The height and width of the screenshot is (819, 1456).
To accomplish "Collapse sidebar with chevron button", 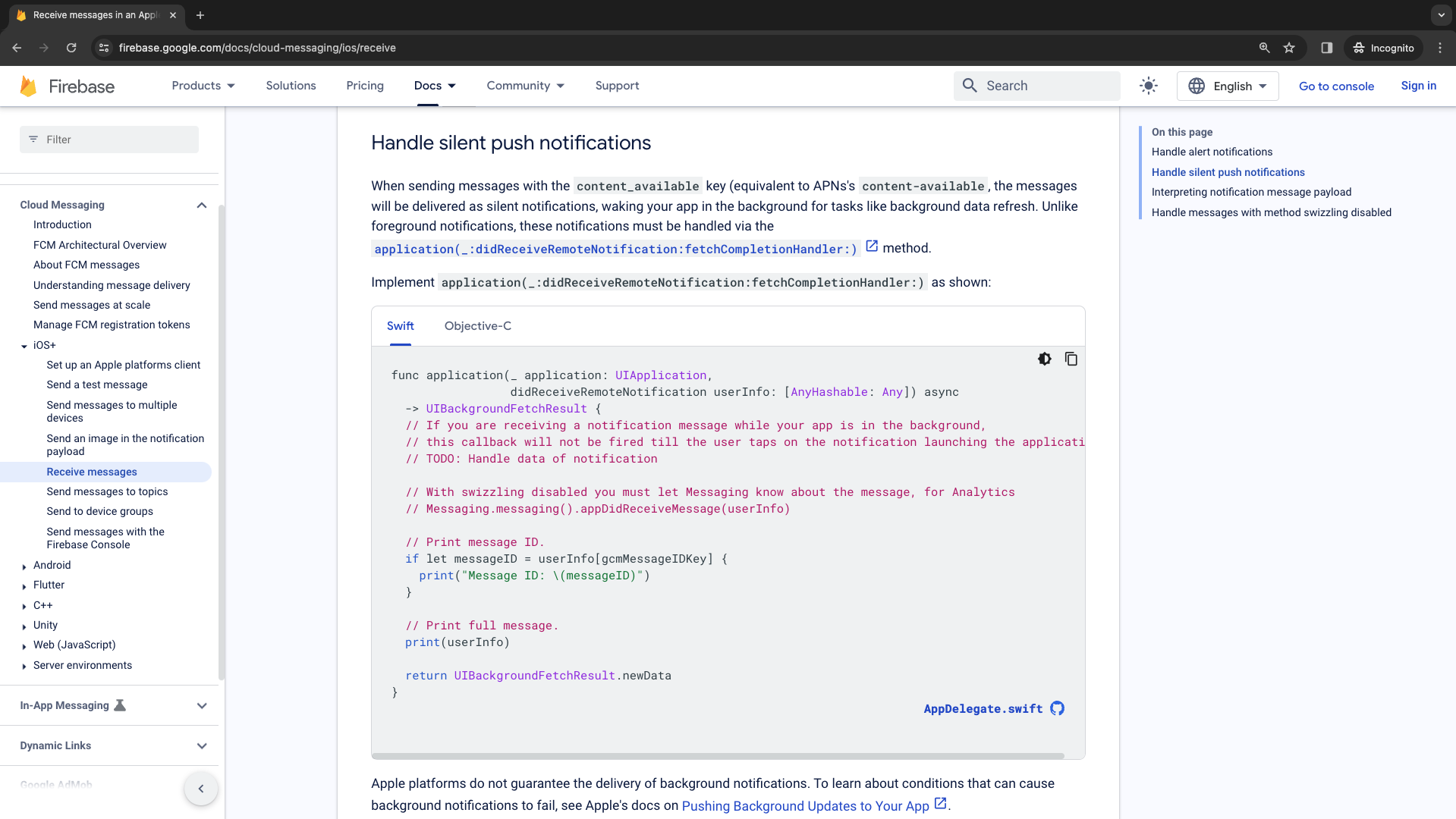I will click(201, 789).
